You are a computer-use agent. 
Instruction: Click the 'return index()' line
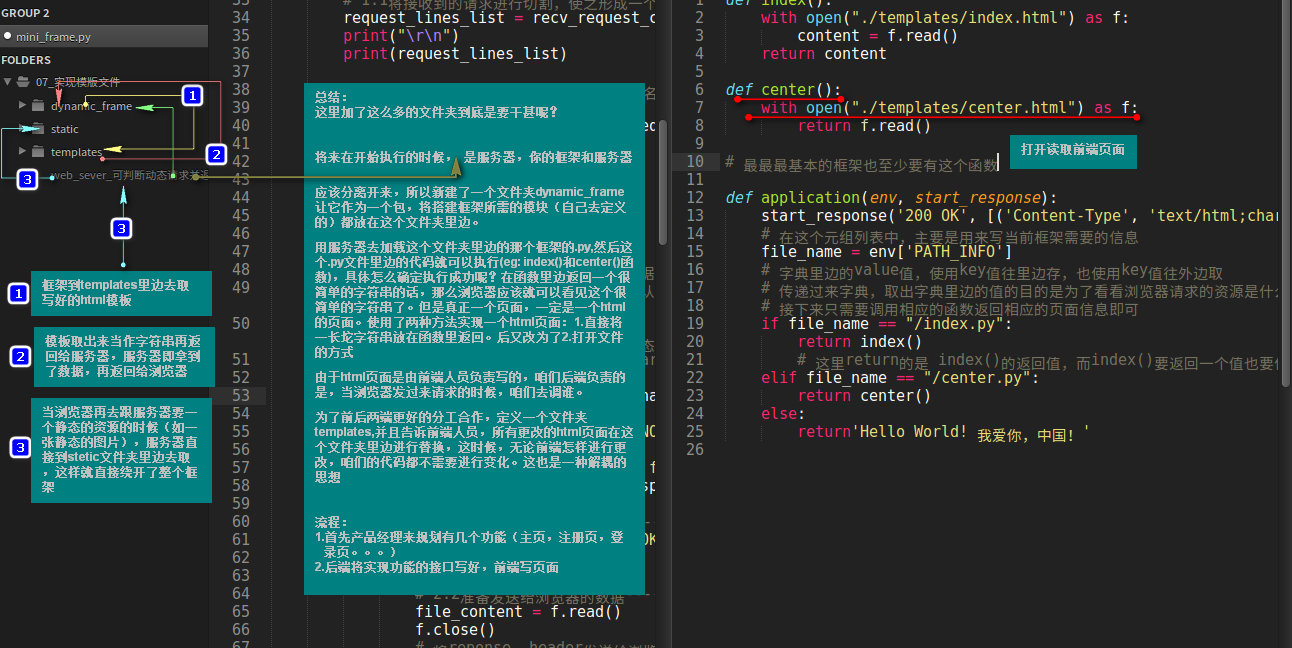pyautogui.click(x=860, y=342)
